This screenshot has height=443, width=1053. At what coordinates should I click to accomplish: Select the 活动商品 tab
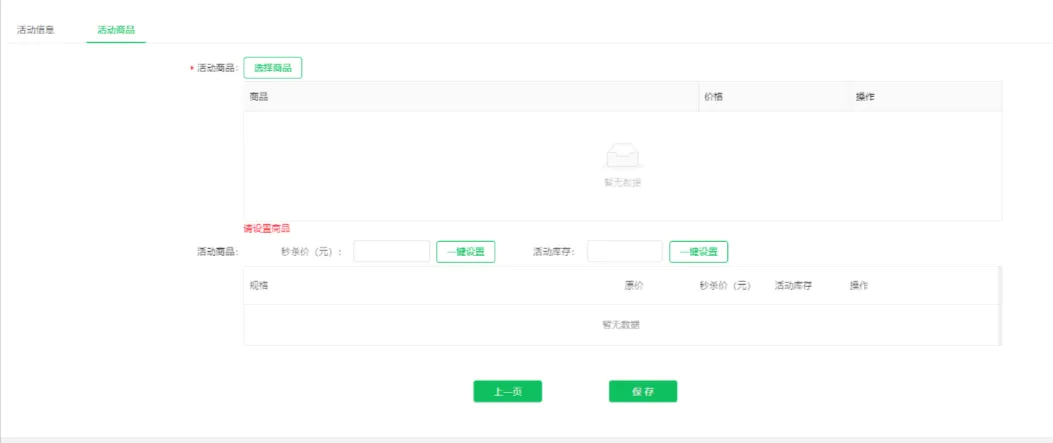tap(116, 30)
